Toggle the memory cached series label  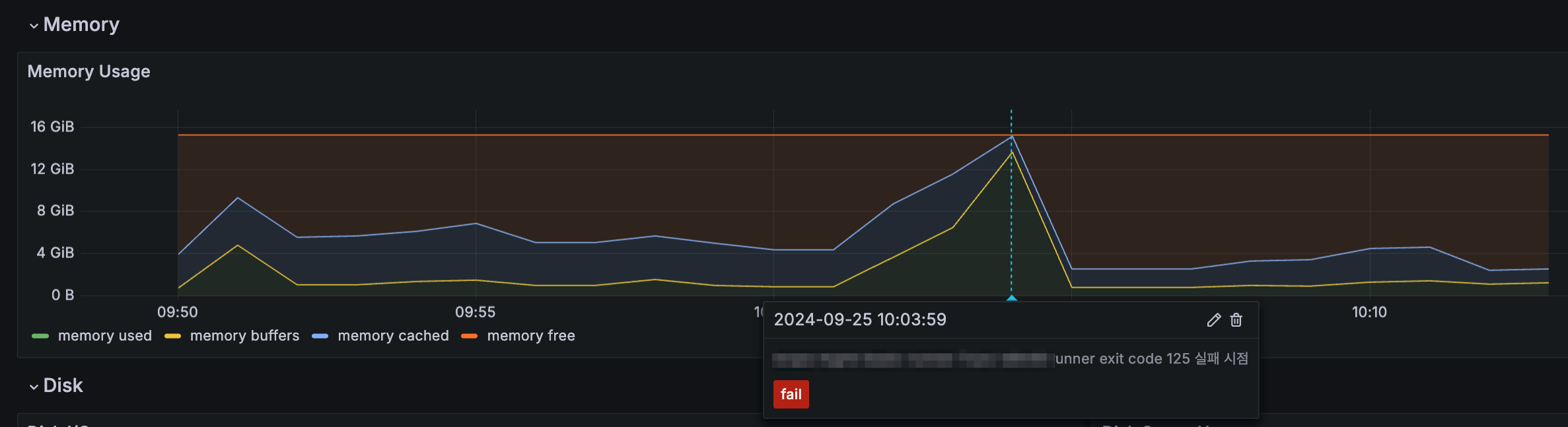(393, 336)
